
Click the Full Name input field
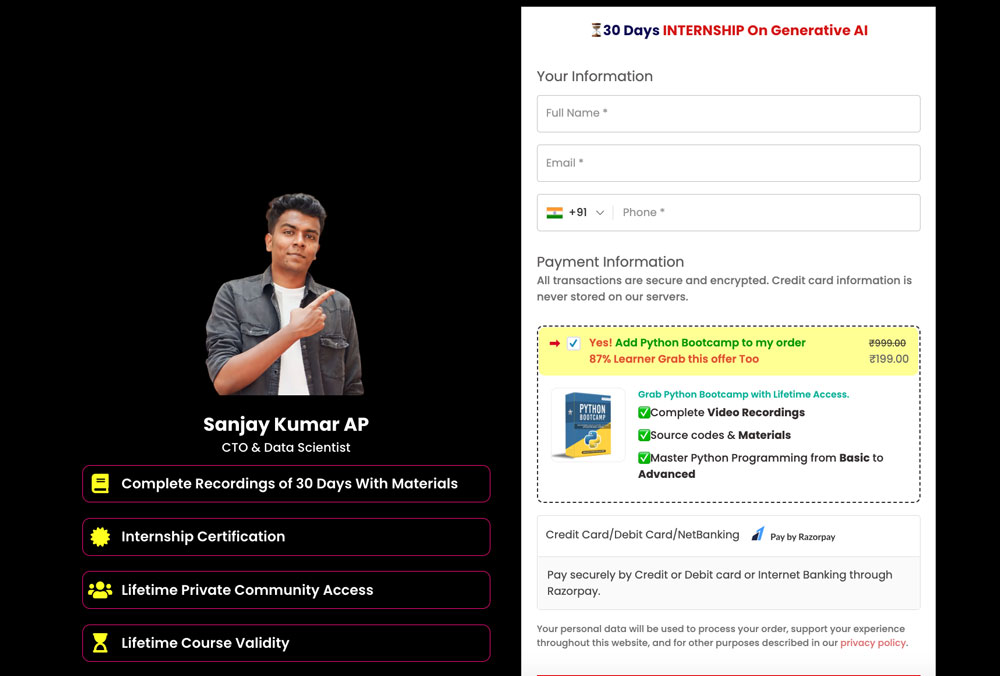coord(728,114)
